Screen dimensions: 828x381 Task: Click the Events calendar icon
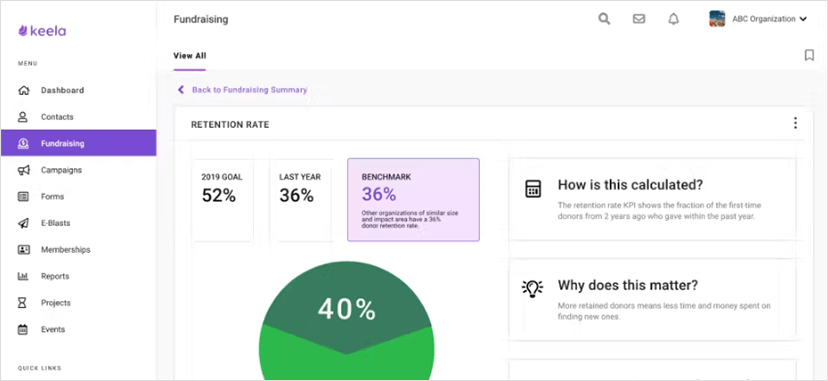(23, 329)
